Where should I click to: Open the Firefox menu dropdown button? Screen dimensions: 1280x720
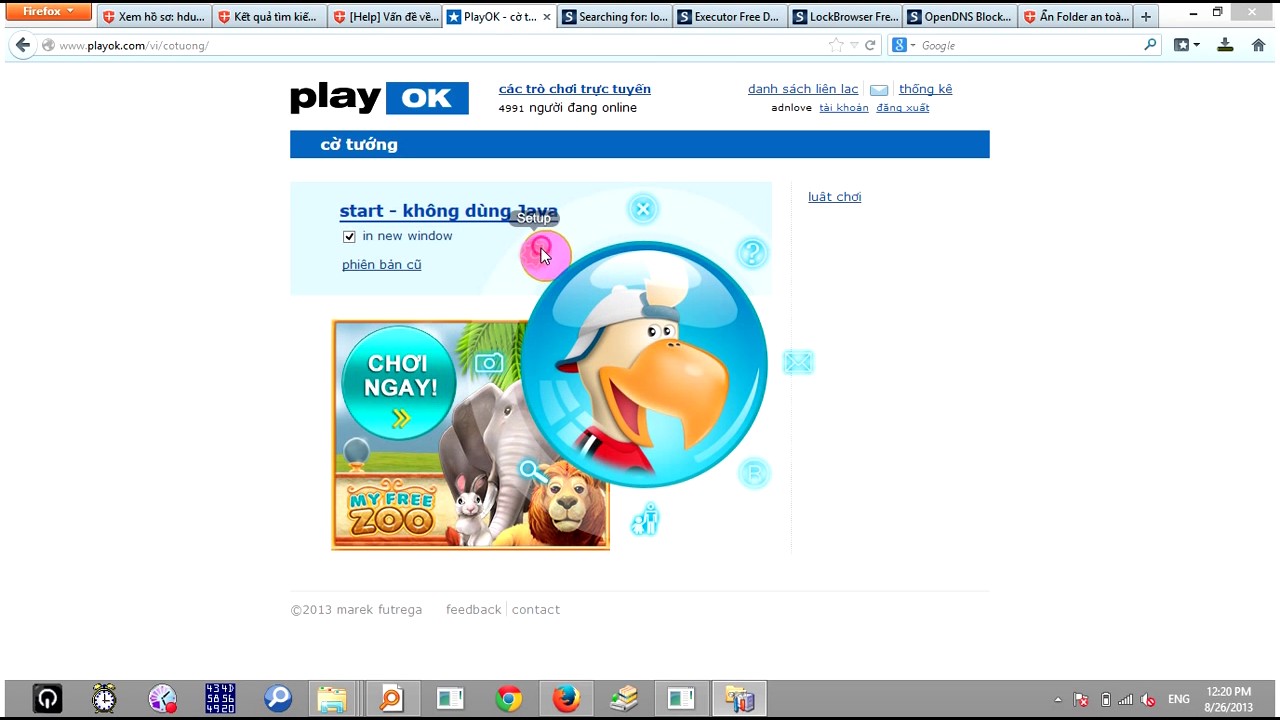pyautogui.click(x=49, y=11)
